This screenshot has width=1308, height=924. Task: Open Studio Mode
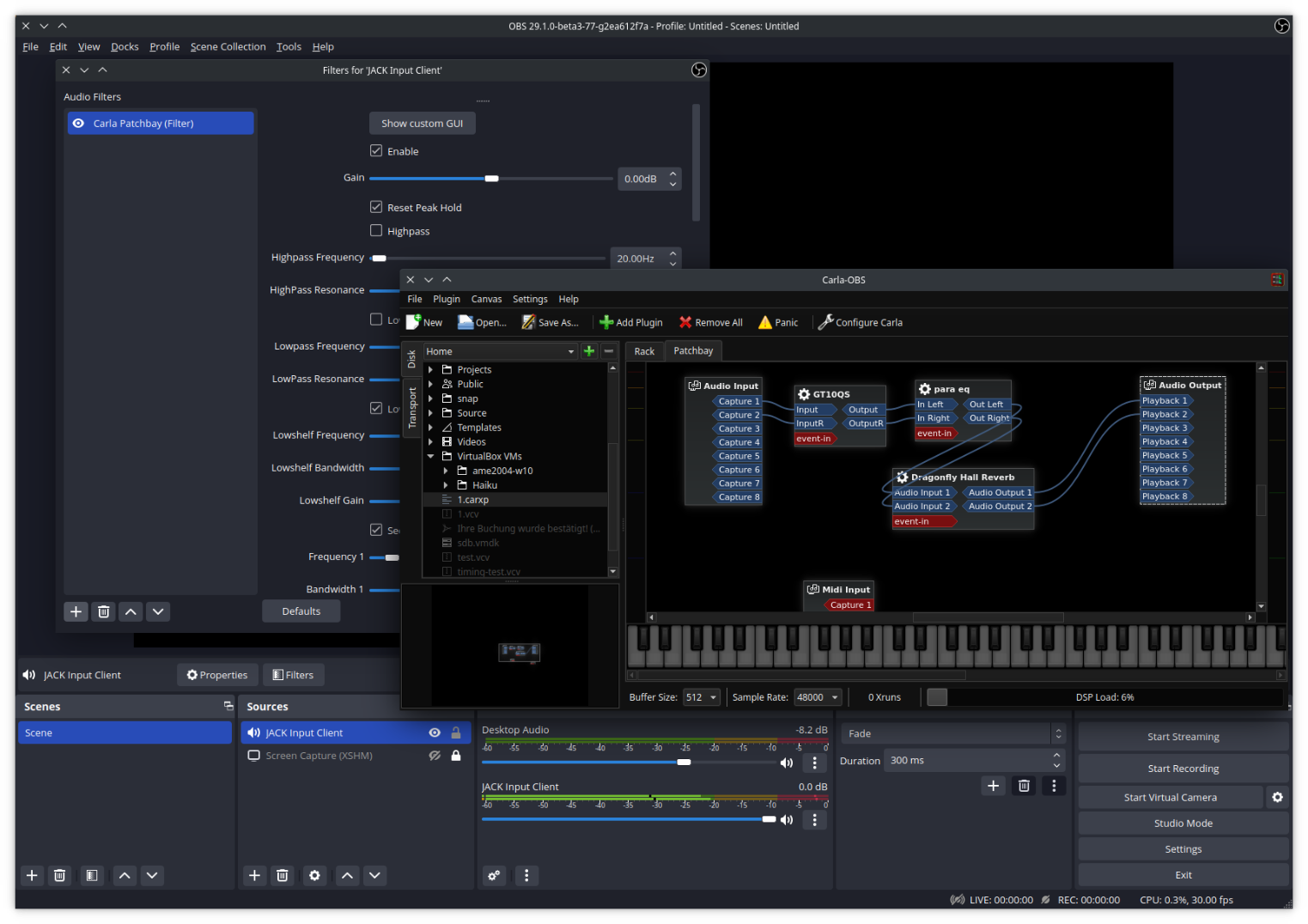[x=1183, y=823]
